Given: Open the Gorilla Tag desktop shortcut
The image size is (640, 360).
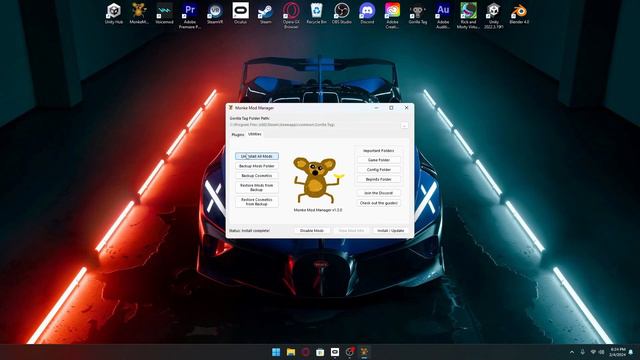Looking at the screenshot, I should (418, 13).
